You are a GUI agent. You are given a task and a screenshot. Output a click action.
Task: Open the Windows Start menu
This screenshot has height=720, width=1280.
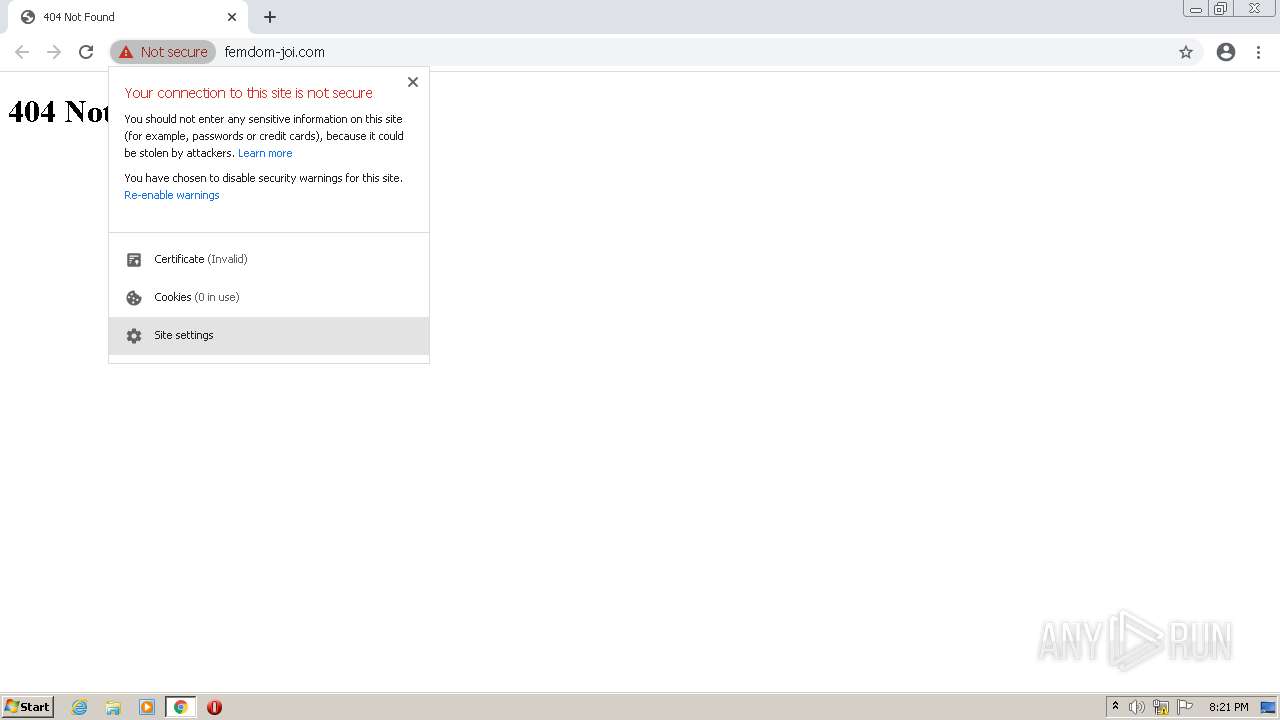28,707
